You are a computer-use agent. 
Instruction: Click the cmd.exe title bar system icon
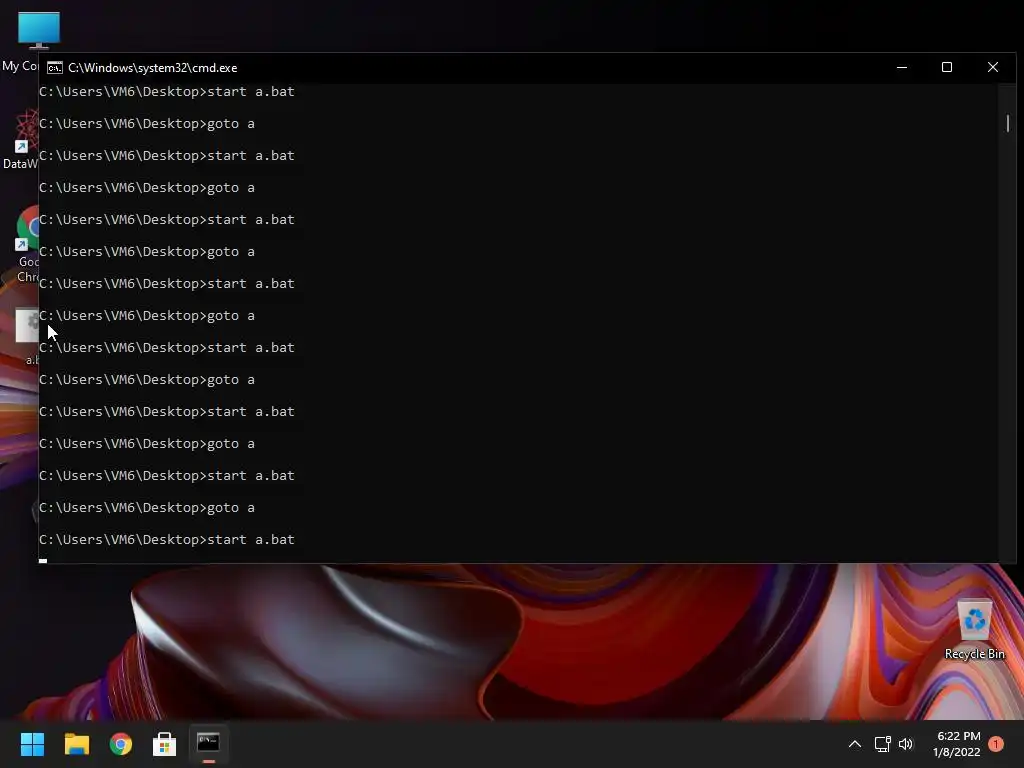pos(55,68)
